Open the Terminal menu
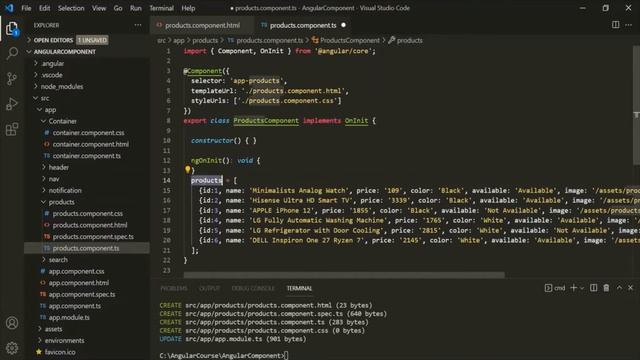The height and width of the screenshot is (360, 640). click(x=162, y=8)
